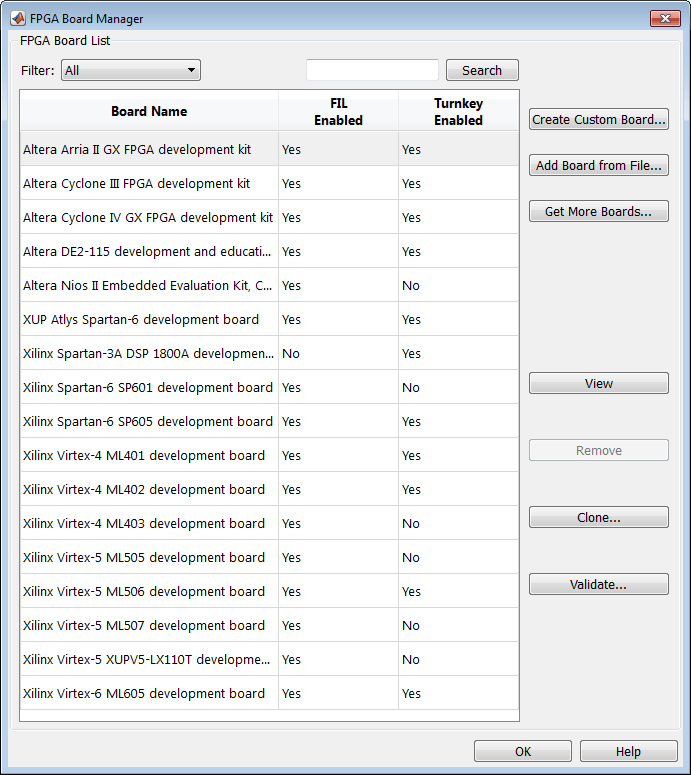Open Get More Boards
691x775 pixels.
pos(599,212)
